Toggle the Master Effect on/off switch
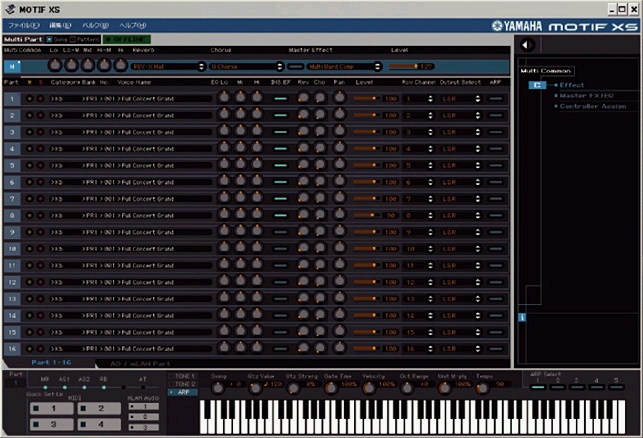This screenshot has width=643, height=438. (x=295, y=66)
